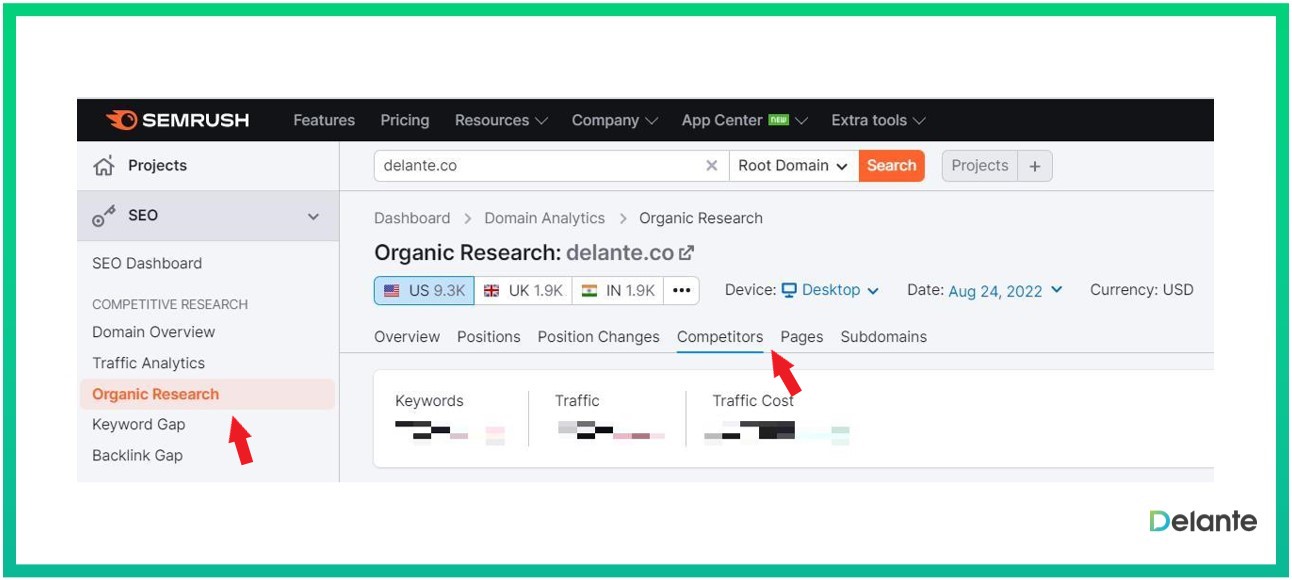
Task: Switch to the Positions tab
Action: 489,337
